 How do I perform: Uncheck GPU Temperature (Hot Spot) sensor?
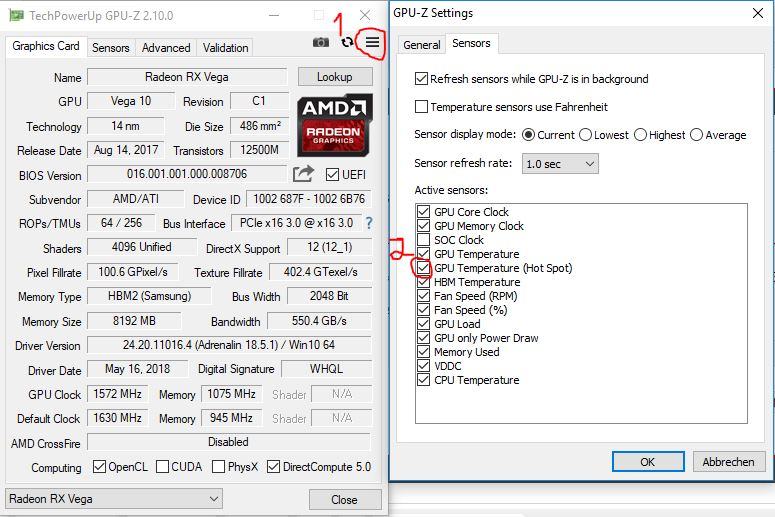tap(424, 268)
